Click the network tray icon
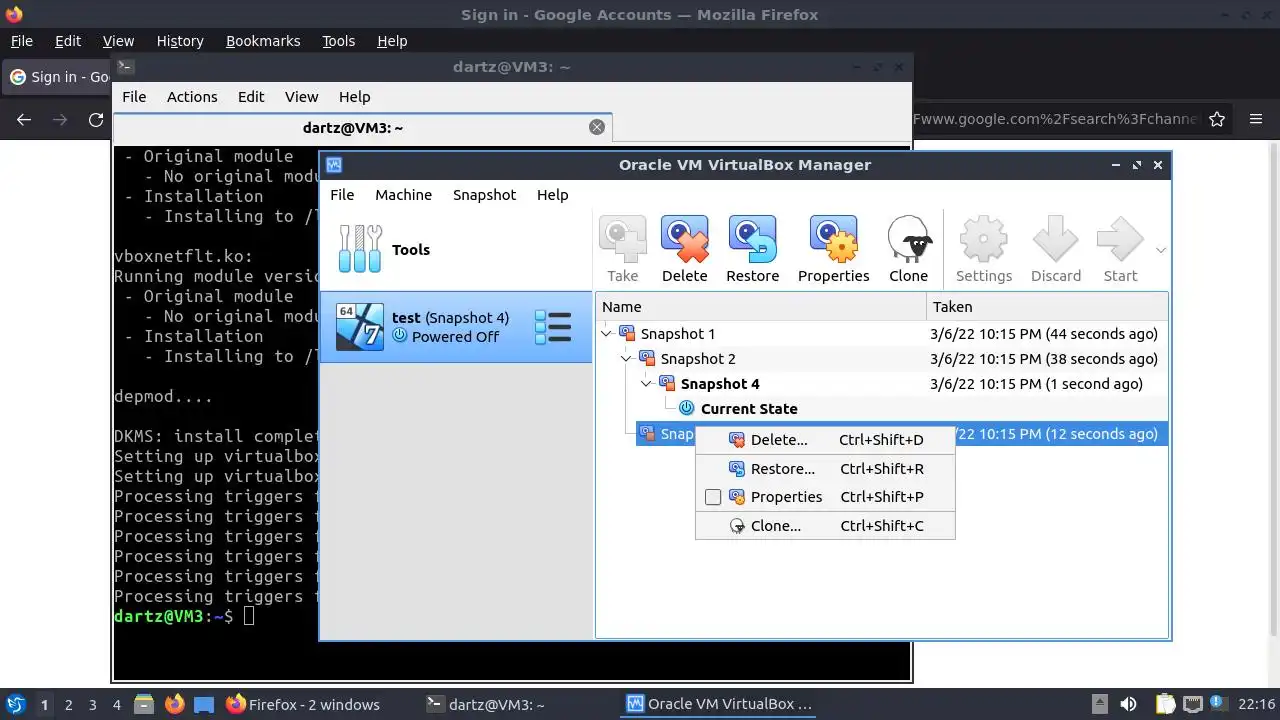 (1192, 704)
